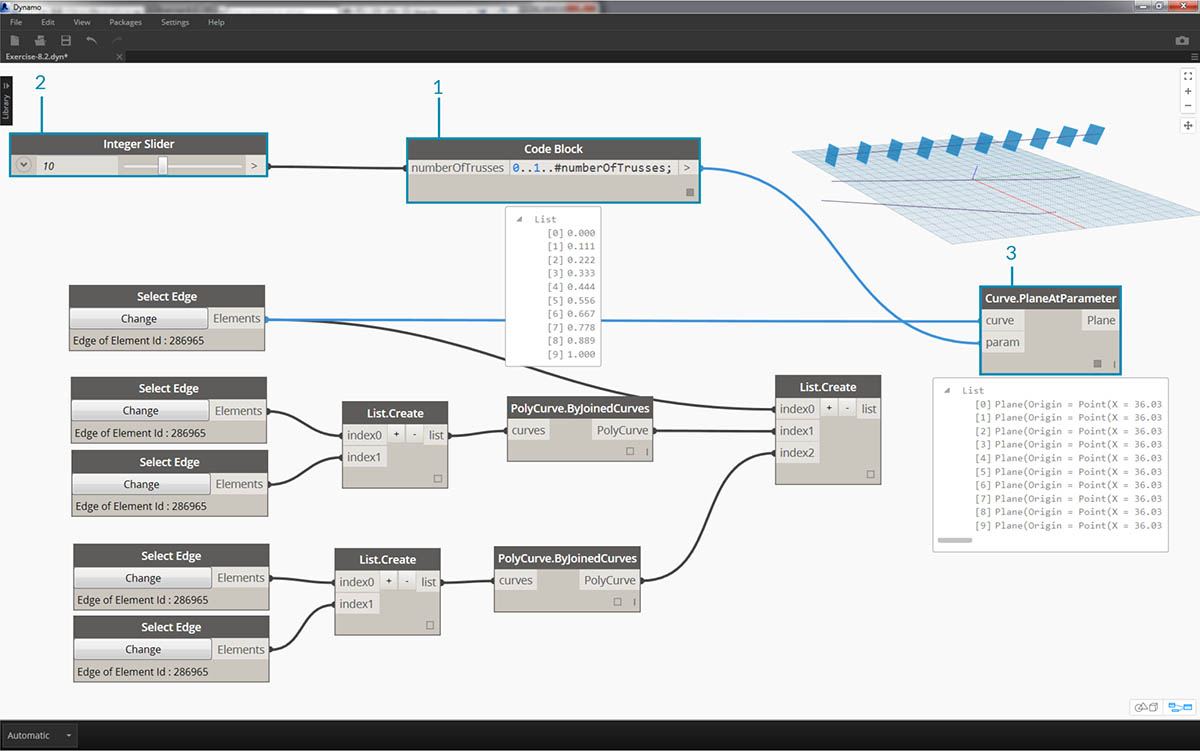Export workspace with the camera icon

[x=1182, y=41]
